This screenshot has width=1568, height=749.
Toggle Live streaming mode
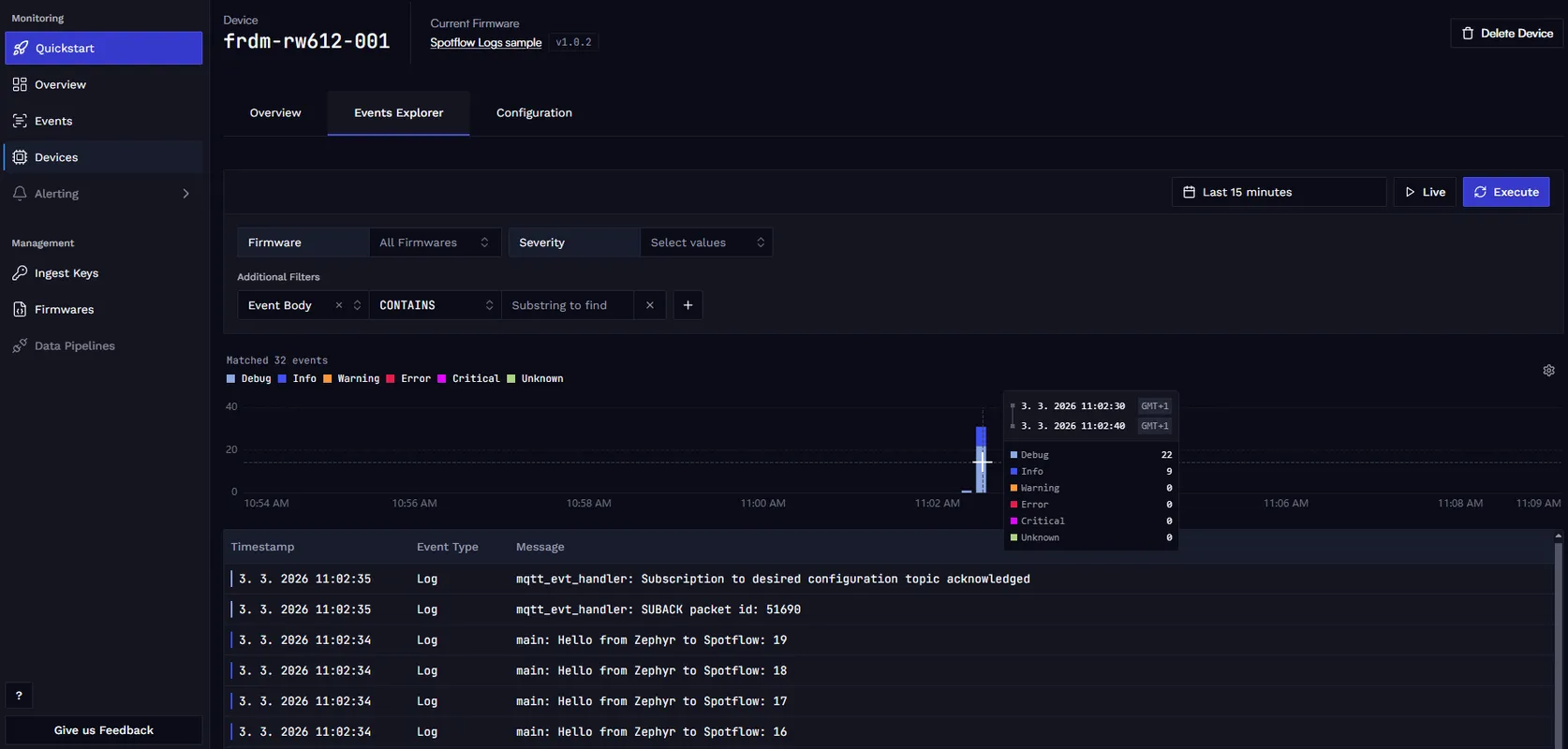[x=1425, y=192]
